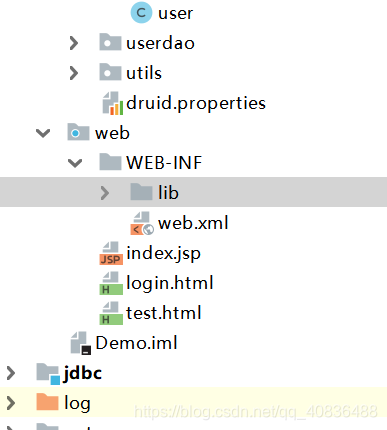This screenshot has width=387, height=430.
Task: Click the Demo.iml module file icon
Action: 80,343
